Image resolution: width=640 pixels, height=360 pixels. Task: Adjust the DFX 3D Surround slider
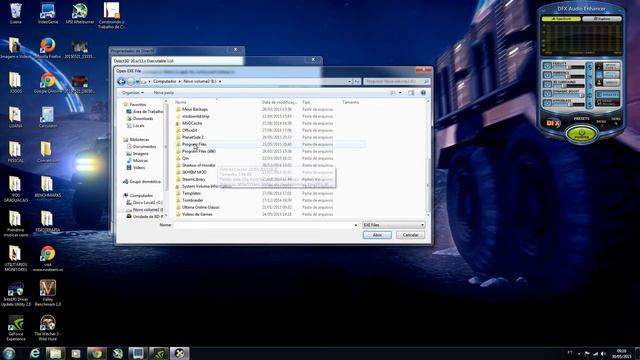pos(569,86)
